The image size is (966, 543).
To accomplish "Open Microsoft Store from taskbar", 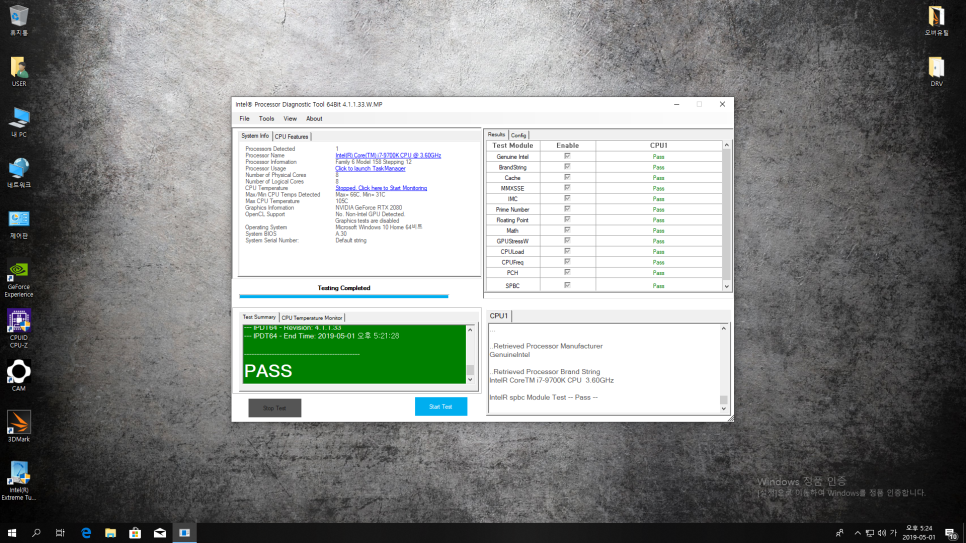I will 135,533.
